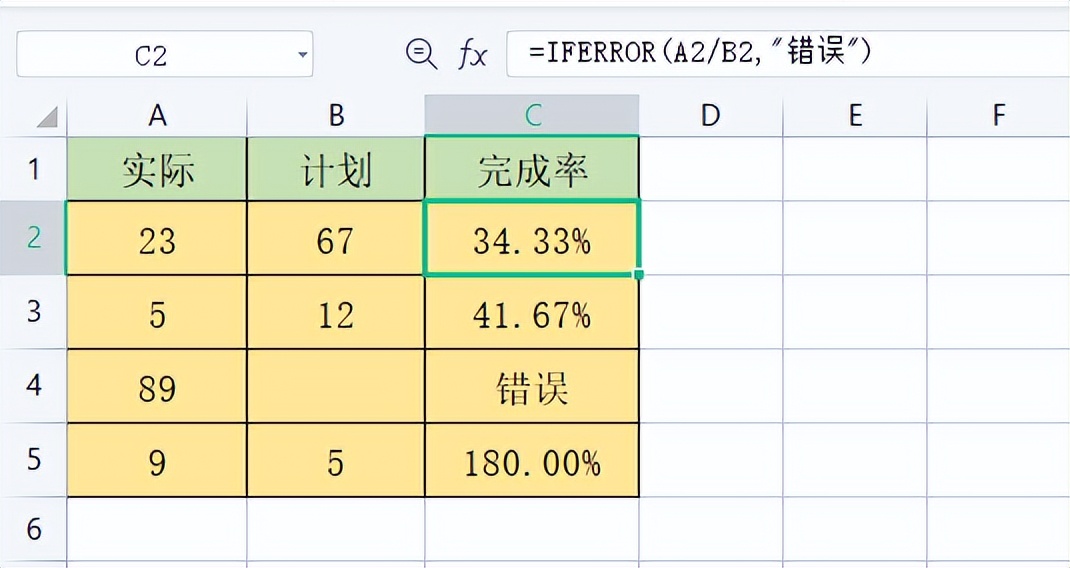The image size is (1070, 568).
Task: Click the formula bar with IFERROR formula
Action: click(x=788, y=53)
